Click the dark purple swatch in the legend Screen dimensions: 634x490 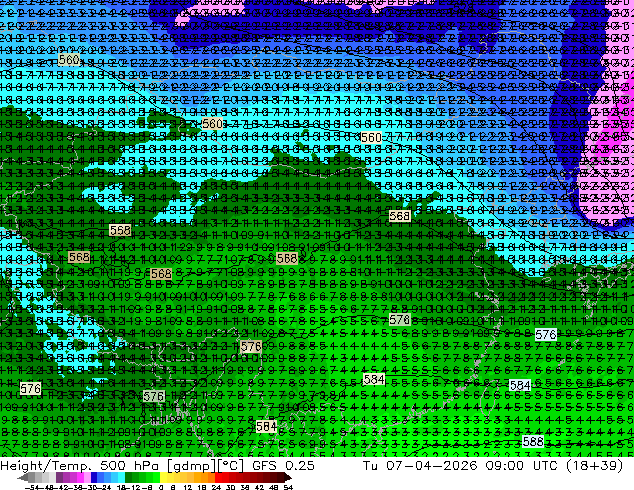coord(59,477)
